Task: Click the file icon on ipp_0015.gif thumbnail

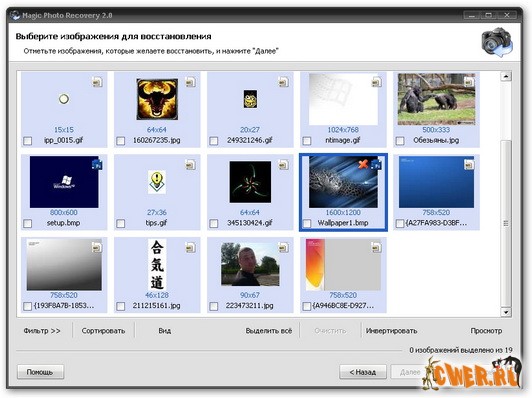Action: [x=97, y=82]
